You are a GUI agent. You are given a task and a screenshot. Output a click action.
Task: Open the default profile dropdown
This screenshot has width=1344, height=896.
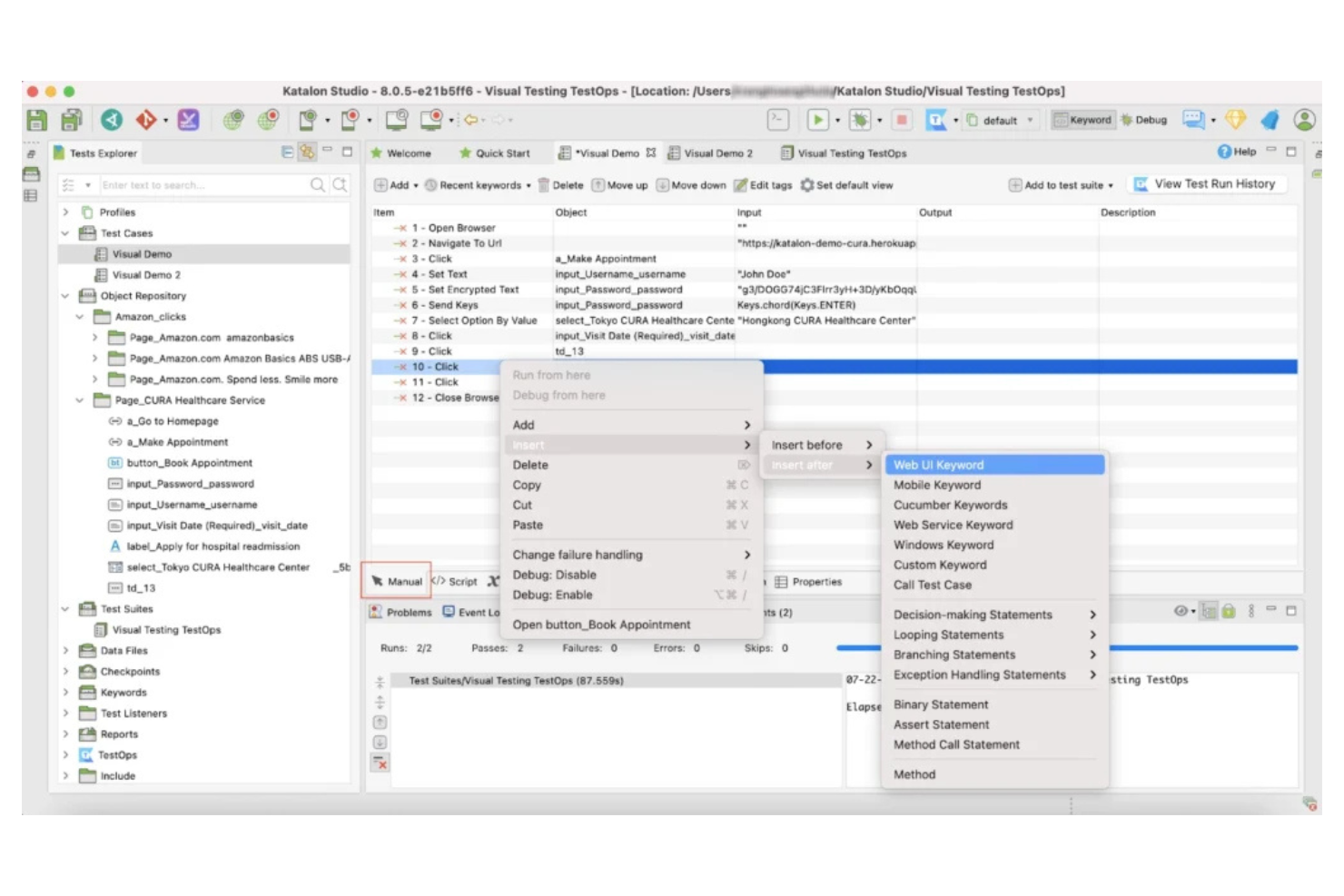[1000, 119]
